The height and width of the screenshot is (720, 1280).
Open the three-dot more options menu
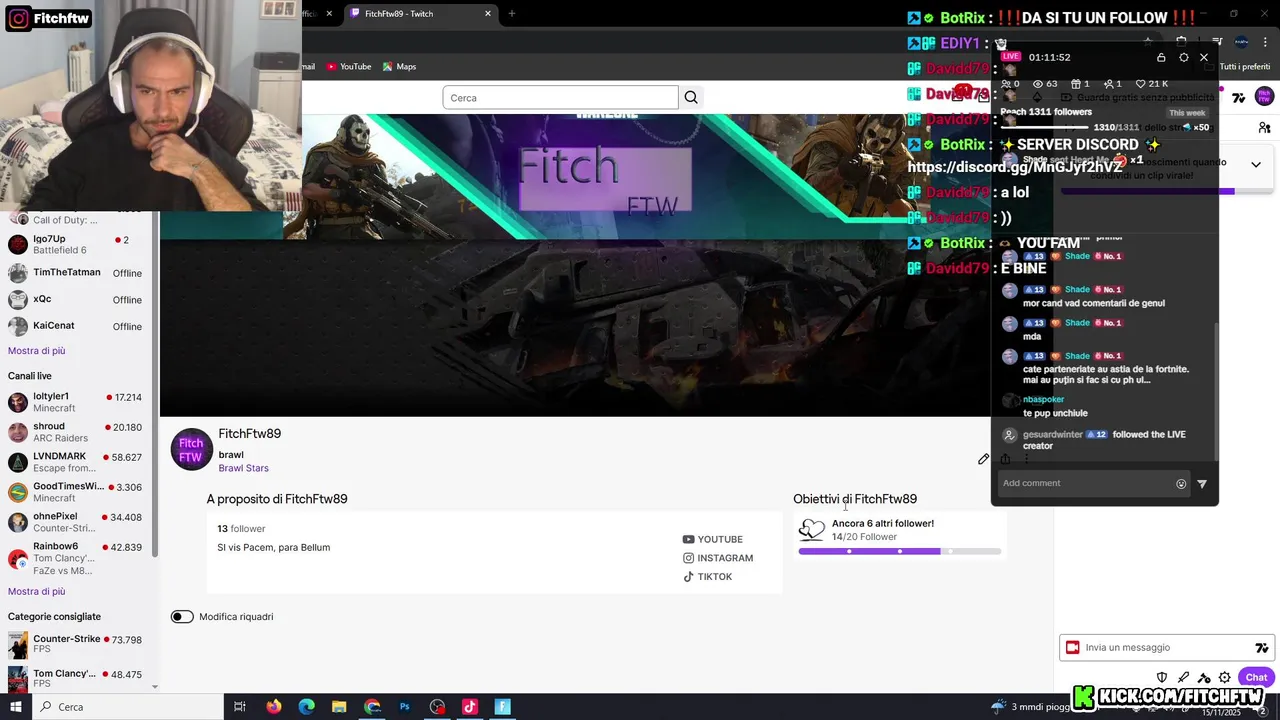[x=1026, y=459]
